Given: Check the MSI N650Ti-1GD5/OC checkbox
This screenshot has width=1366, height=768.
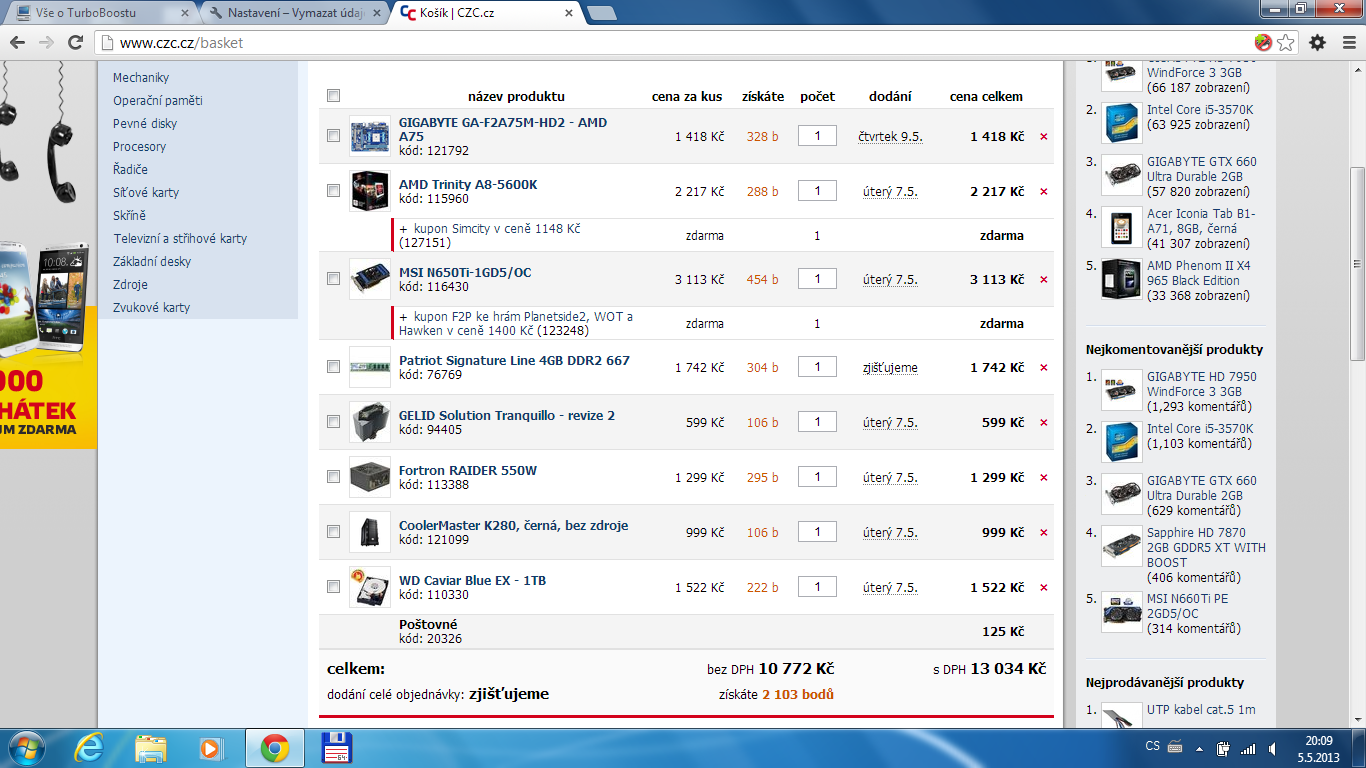Looking at the screenshot, I should [333, 279].
